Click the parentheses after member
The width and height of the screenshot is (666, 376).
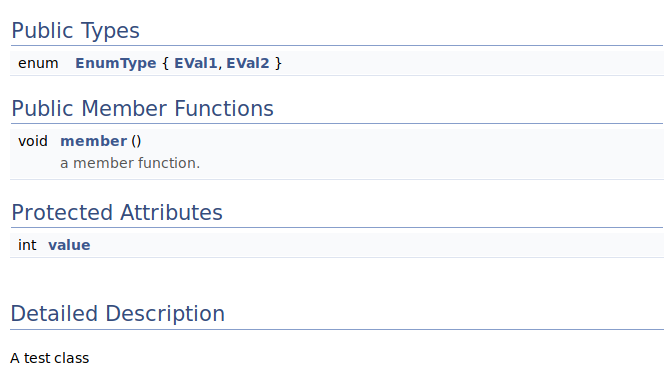click(136, 141)
